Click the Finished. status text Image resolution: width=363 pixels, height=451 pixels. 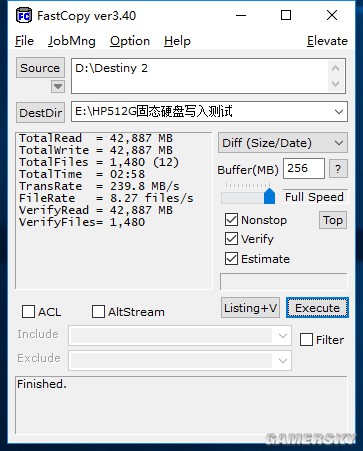coord(42,384)
